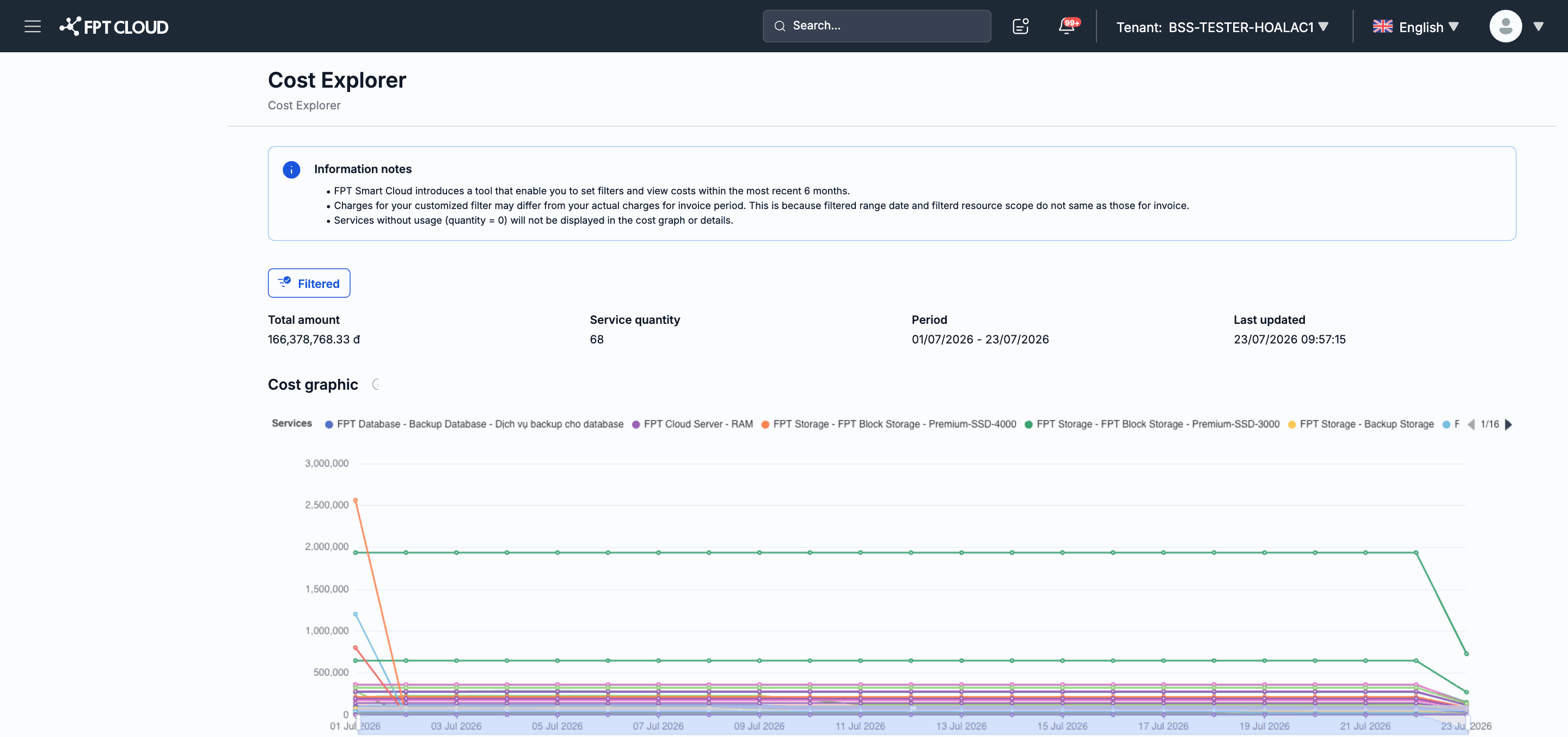This screenshot has height=737, width=1568.
Task: Click the UK flag language icon
Action: tap(1382, 26)
